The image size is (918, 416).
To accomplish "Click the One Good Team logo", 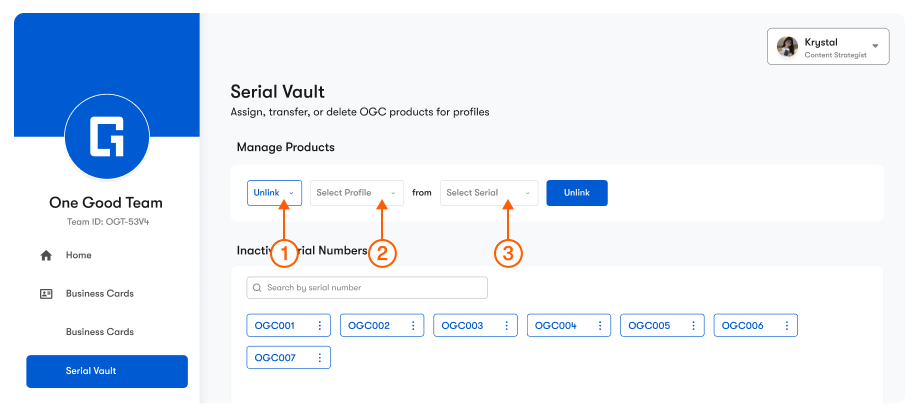I will pyautogui.click(x=106, y=138).
